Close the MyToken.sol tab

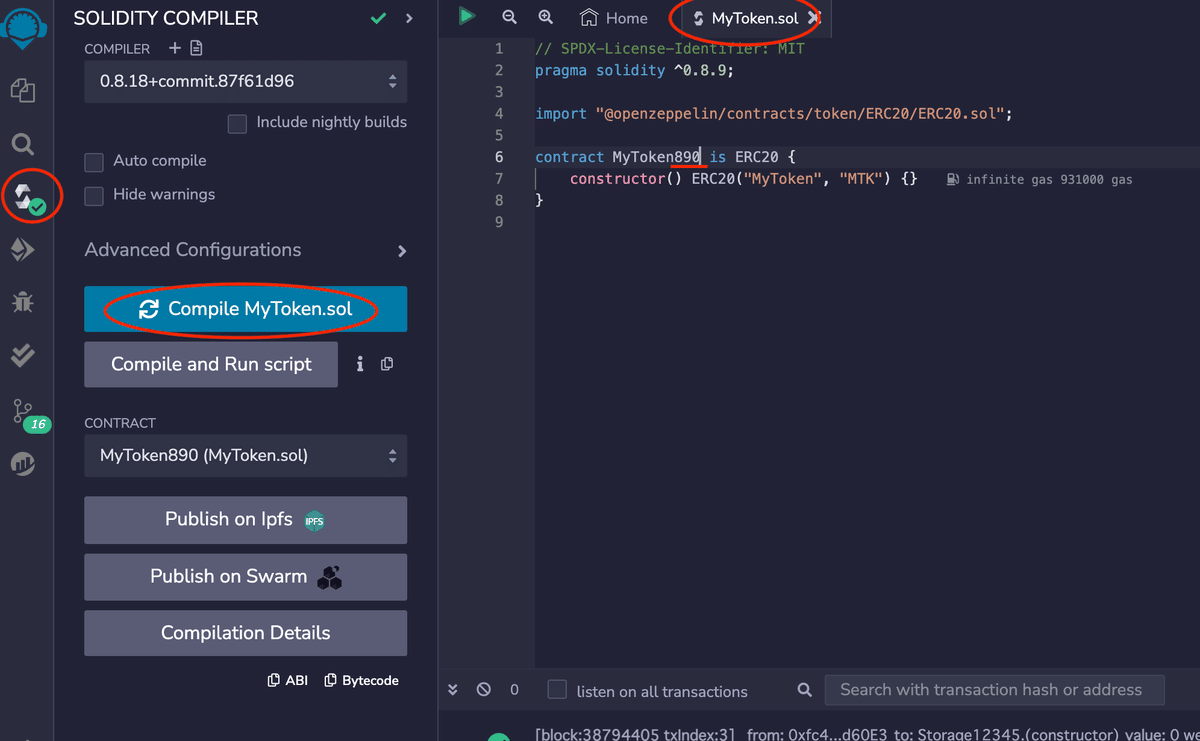814,18
